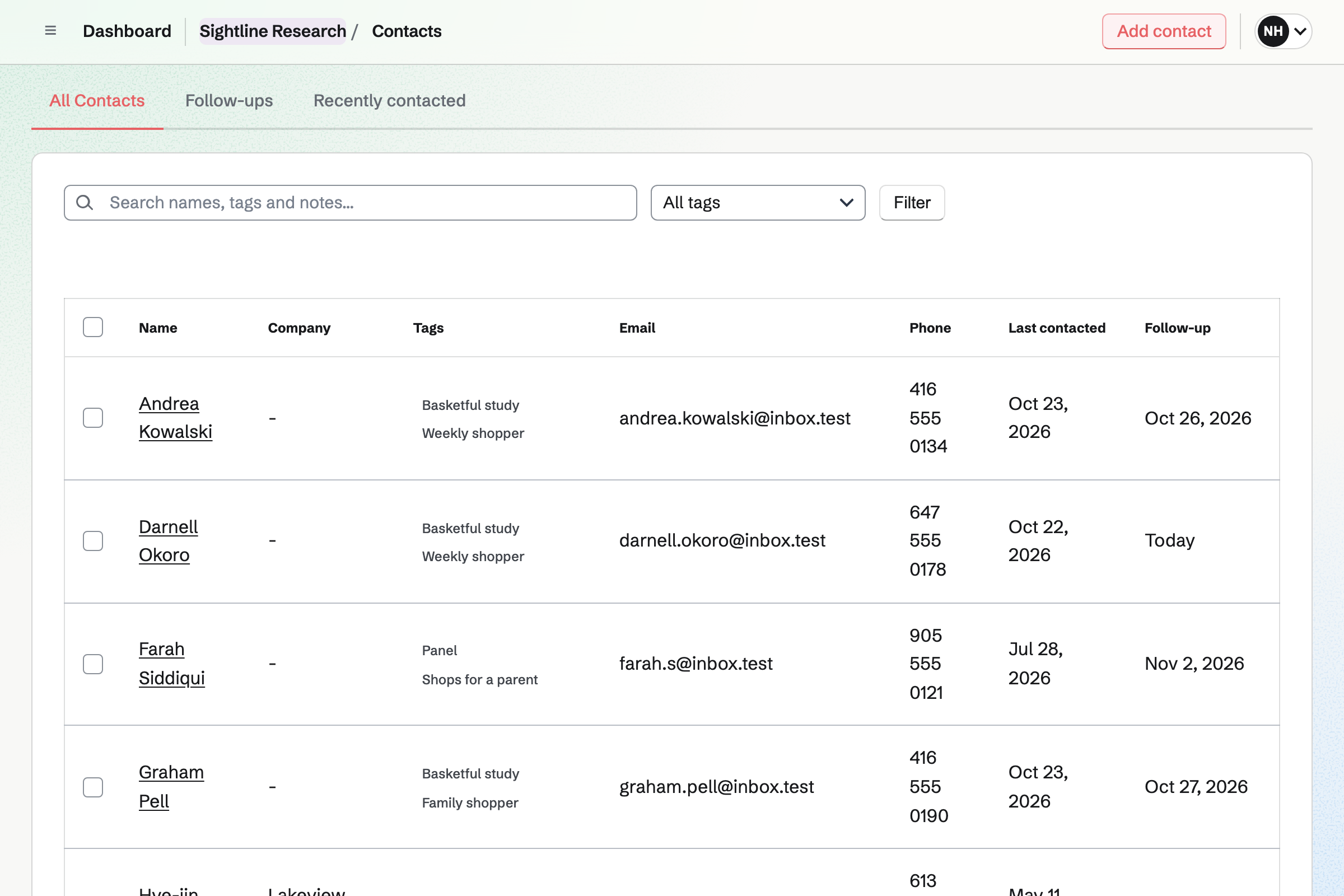Click the Today follow-up value
Viewport: 1344px width, 896px height.
coord(1170,540)
